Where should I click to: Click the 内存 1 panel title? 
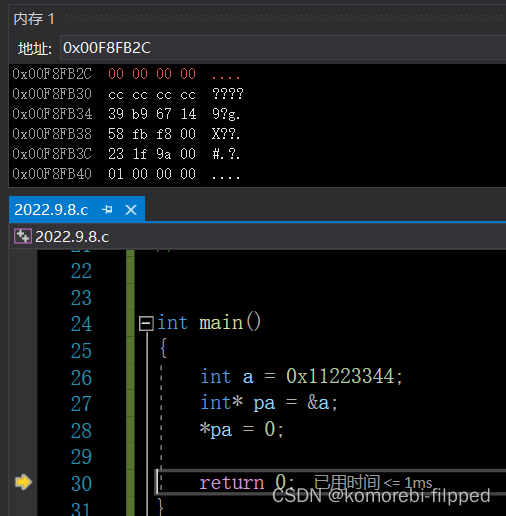(34, 19)
